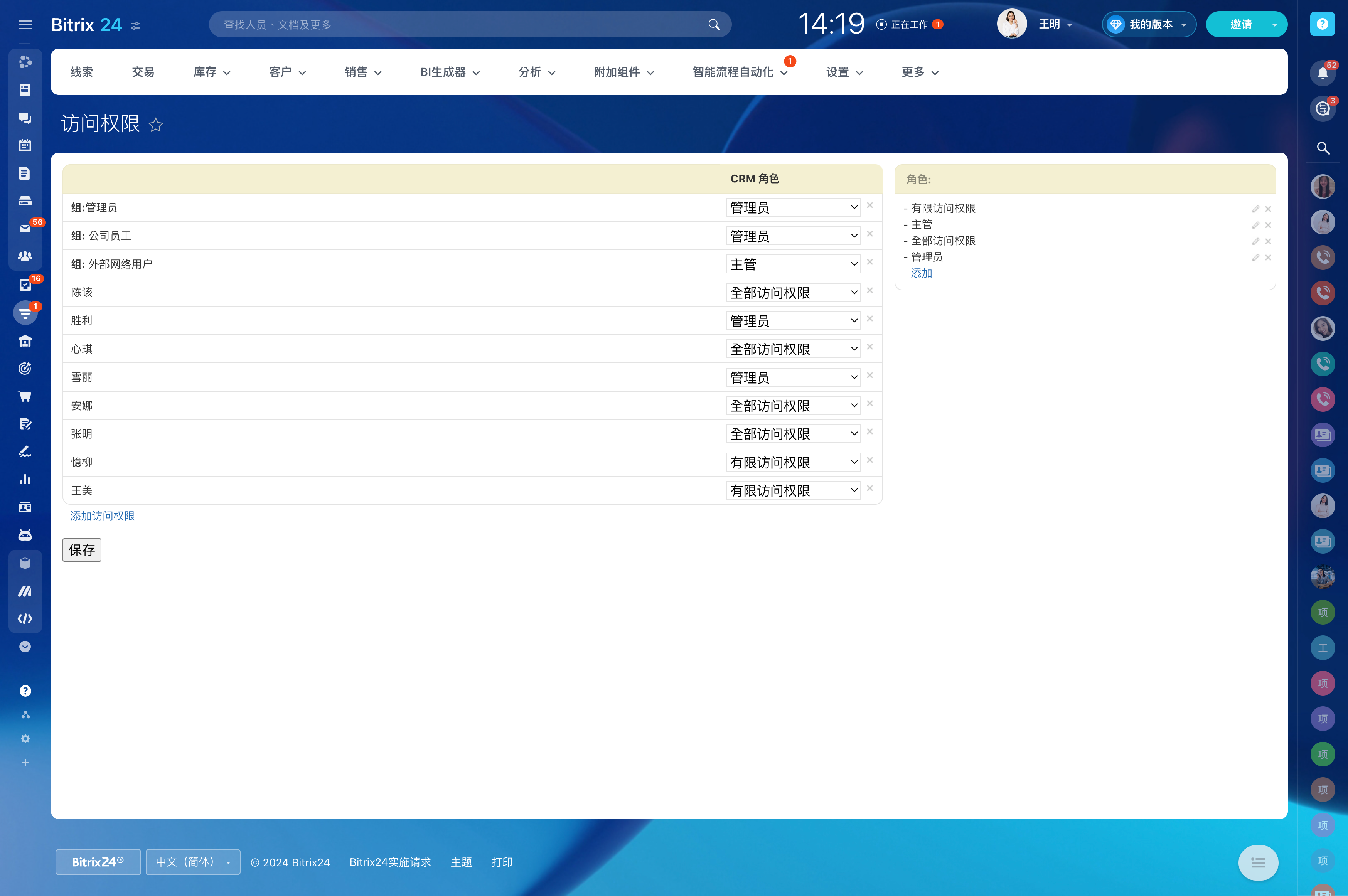Click the 添加访问权限 link
Viewport: 1348px width, 896px height.
102,516
